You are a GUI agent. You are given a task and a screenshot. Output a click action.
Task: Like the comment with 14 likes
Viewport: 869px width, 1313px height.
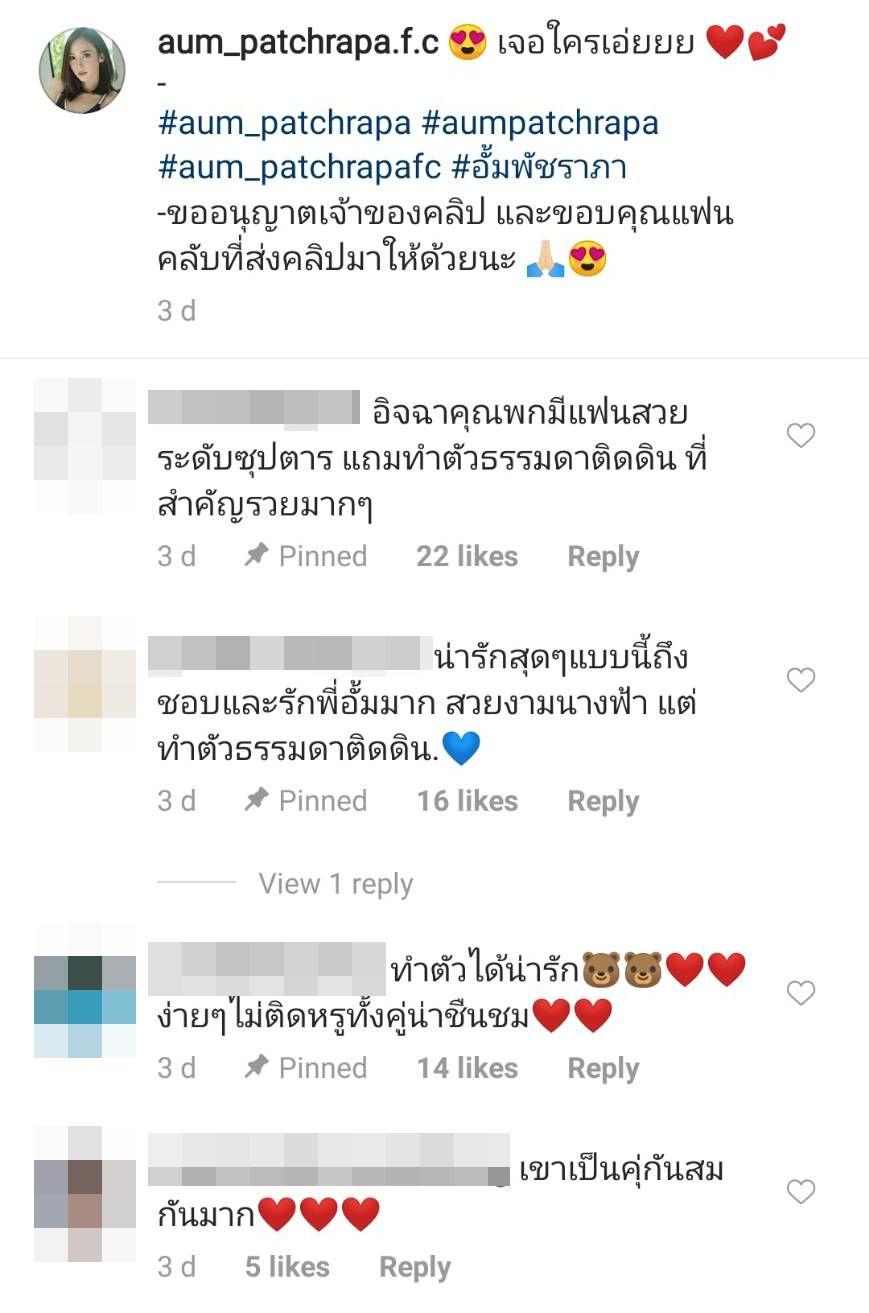[x=801, y=993]
